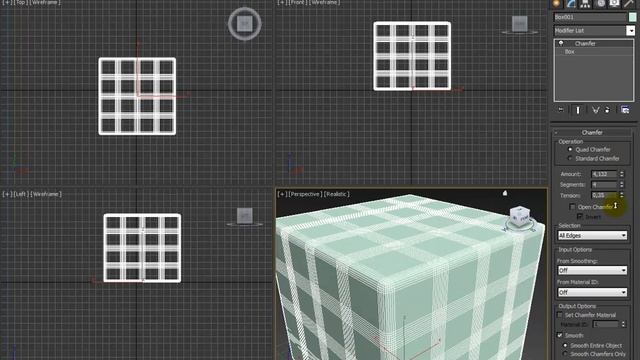
Task: Open the Display command panel tab
Action: coord(614,3)
